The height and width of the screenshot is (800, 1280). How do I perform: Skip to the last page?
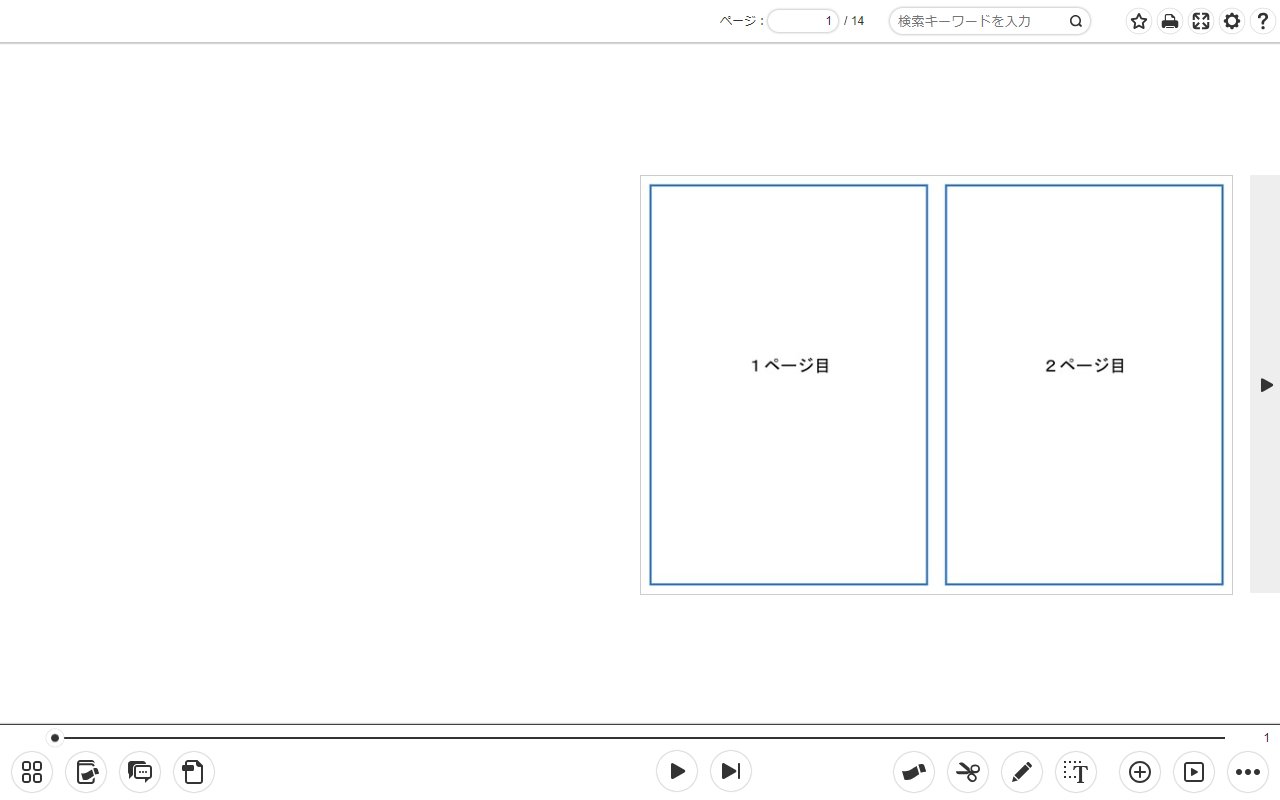[x=731, y=771]
